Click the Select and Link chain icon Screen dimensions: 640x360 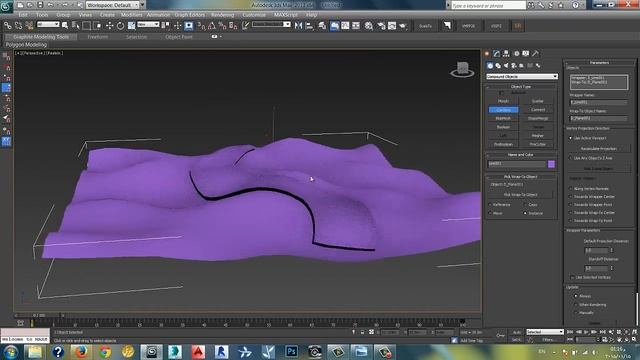(x=7, y=26)
